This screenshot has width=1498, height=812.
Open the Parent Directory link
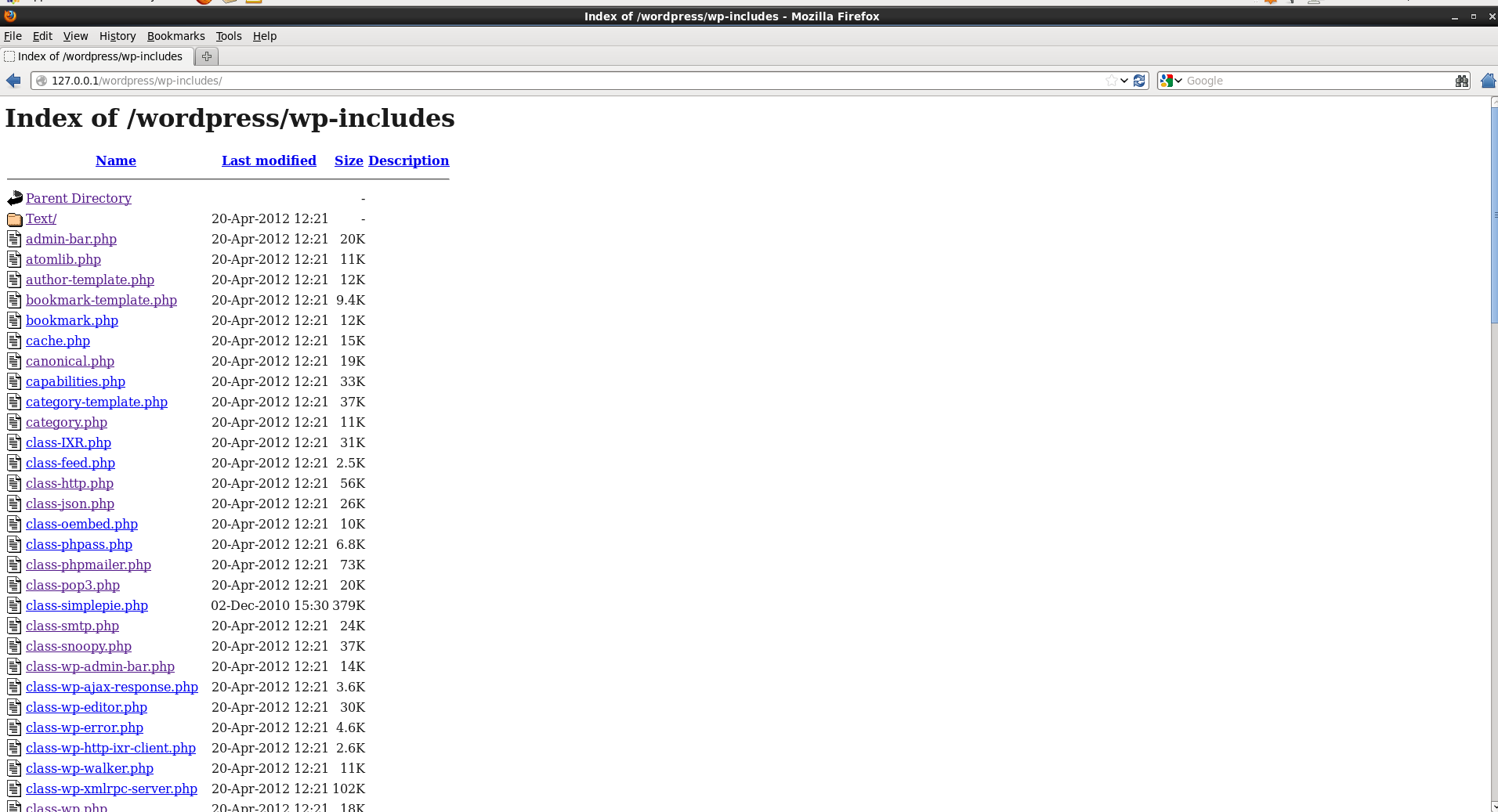pyautogui.click(x=78, y=198)
